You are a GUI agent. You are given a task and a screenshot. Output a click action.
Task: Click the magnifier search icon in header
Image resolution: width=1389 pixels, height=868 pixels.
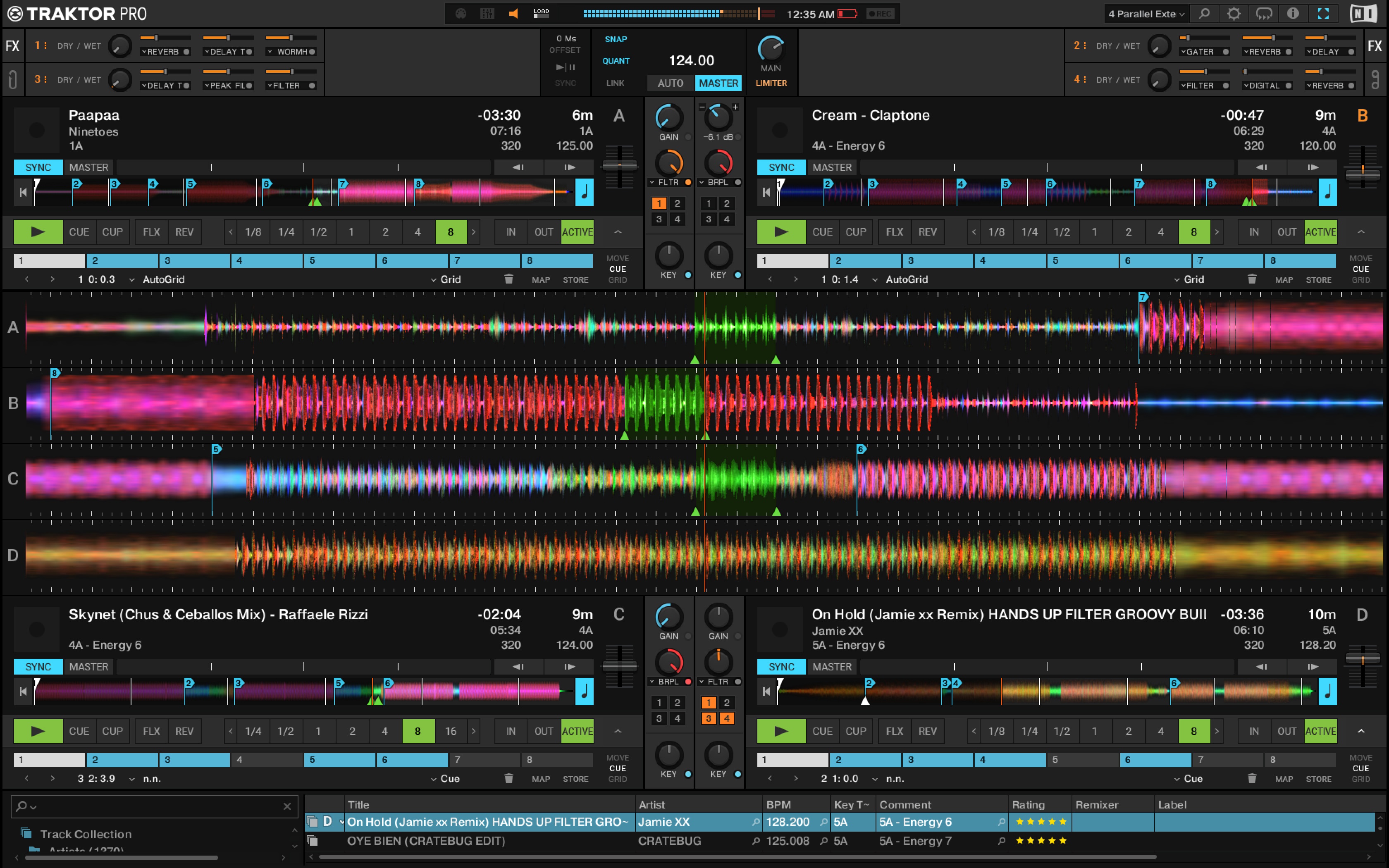click(1204, 14)
